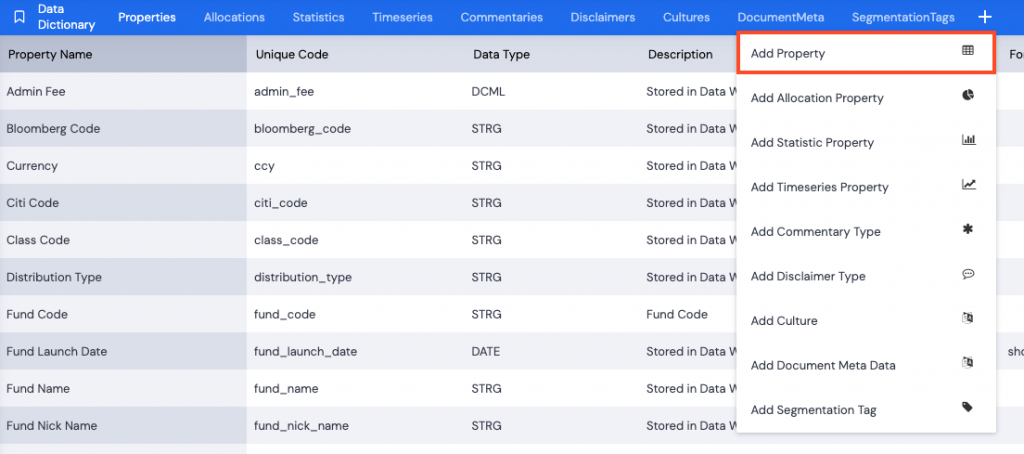The height and width of the screenshot is (454, 1024).
Task: Open the Statistics tab
Action: click(x=319, y=18)
